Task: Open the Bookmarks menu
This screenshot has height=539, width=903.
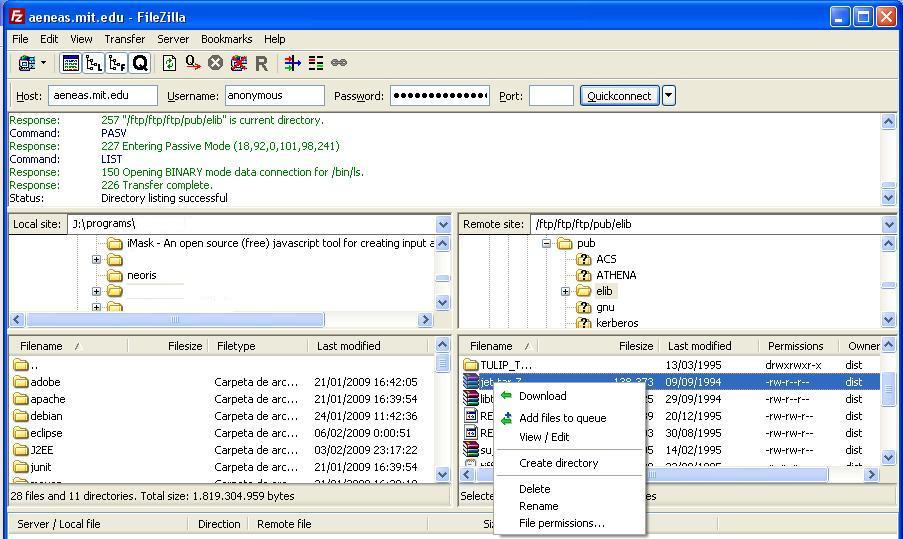Action: click(x=226, y=39)
